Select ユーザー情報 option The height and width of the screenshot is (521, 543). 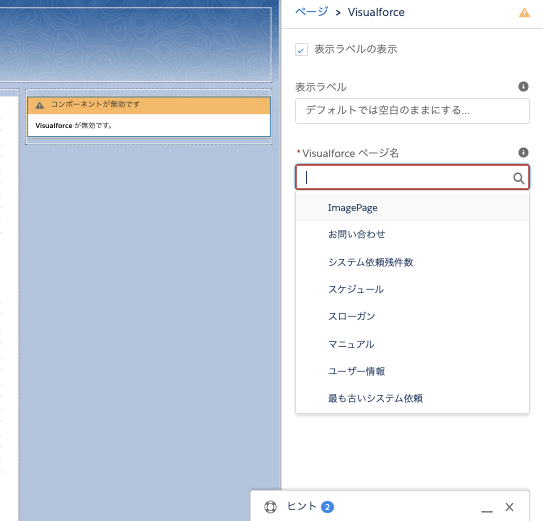click(x=412, y=371)
